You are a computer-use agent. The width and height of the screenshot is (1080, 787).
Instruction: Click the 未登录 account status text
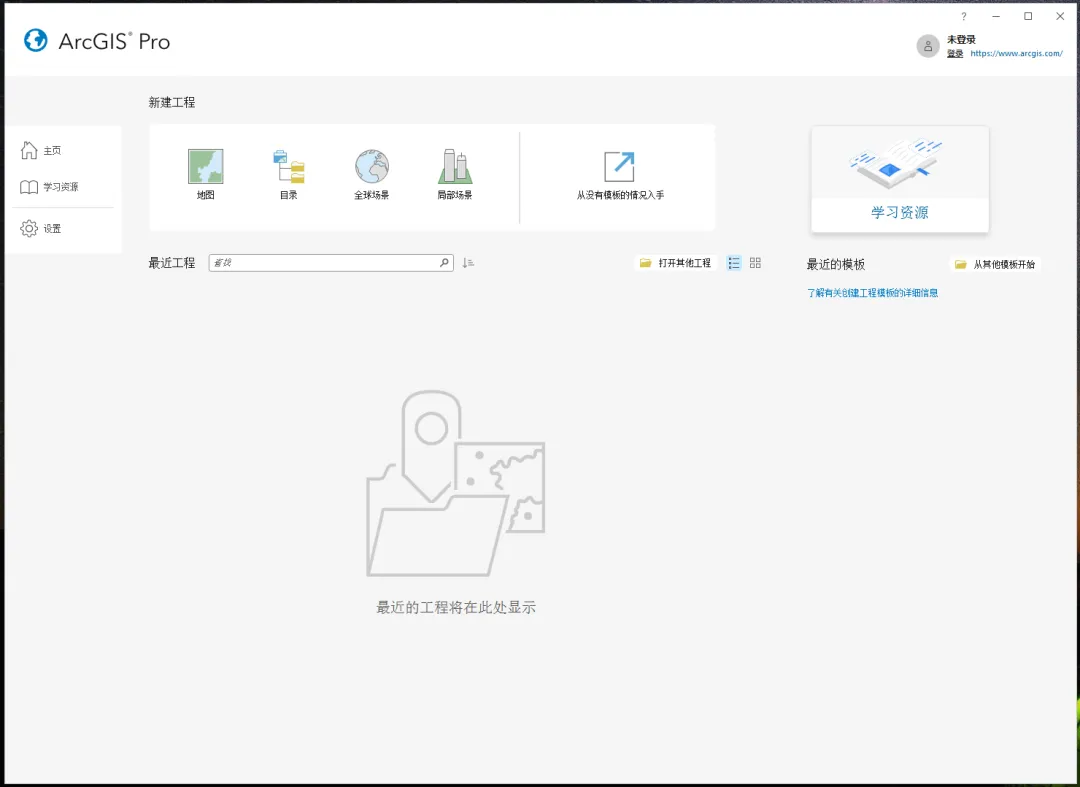[961, 39]
